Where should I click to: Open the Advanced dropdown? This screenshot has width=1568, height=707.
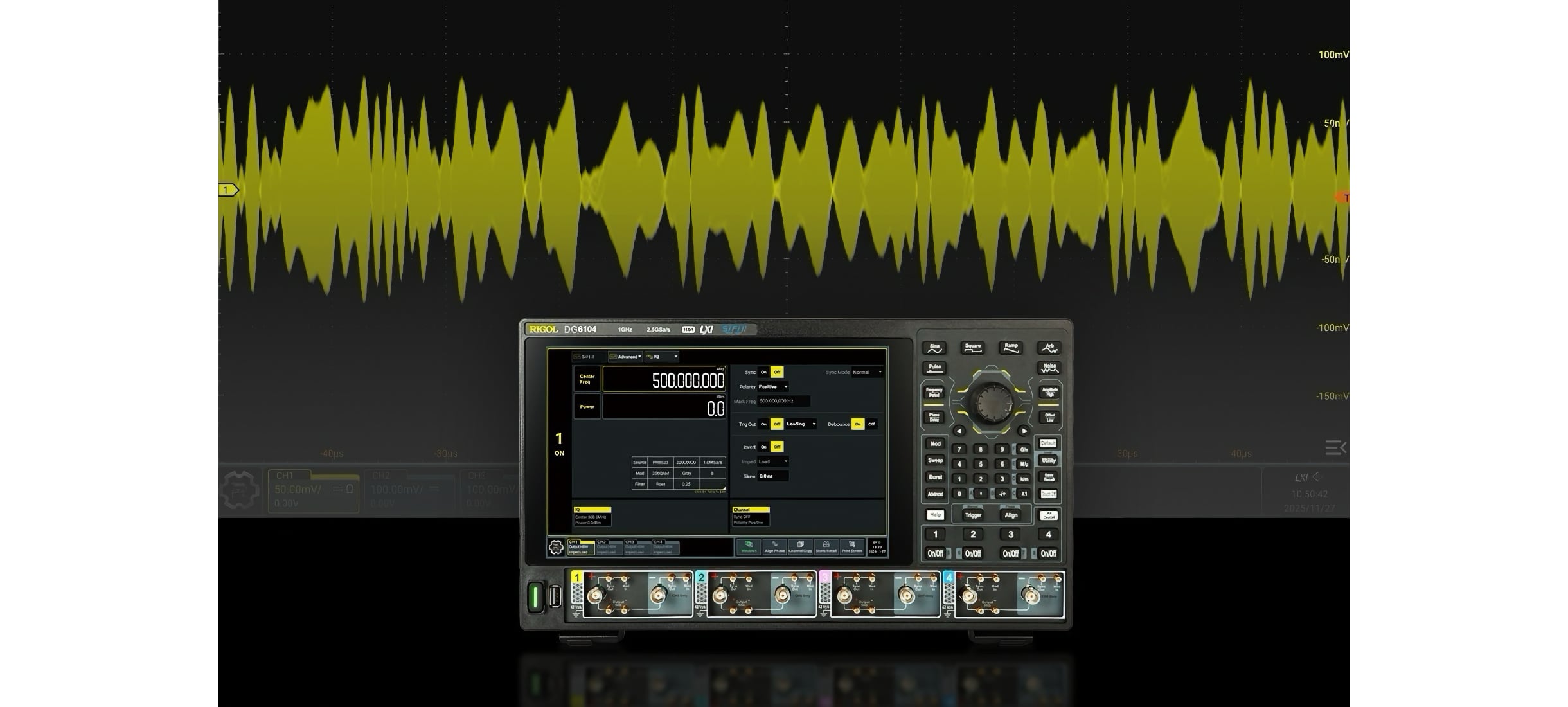click(x=625, y=357)
